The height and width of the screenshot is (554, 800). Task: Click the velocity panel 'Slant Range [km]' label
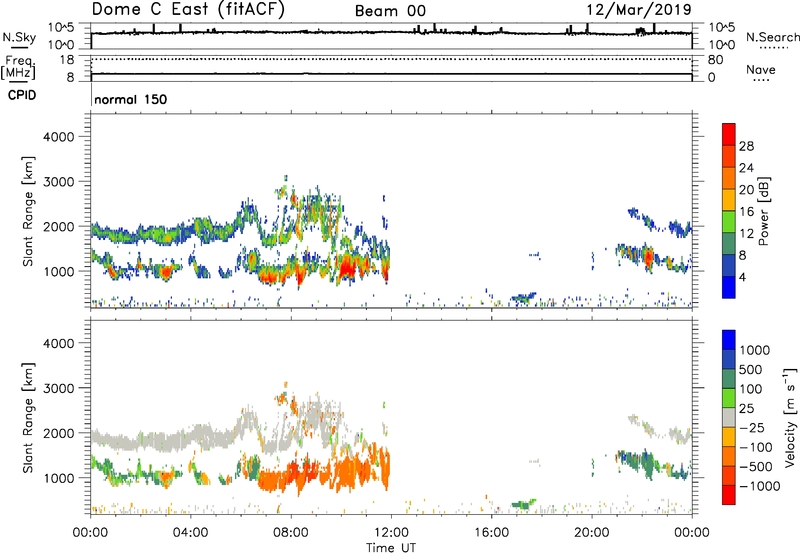(x=28, y=418)
